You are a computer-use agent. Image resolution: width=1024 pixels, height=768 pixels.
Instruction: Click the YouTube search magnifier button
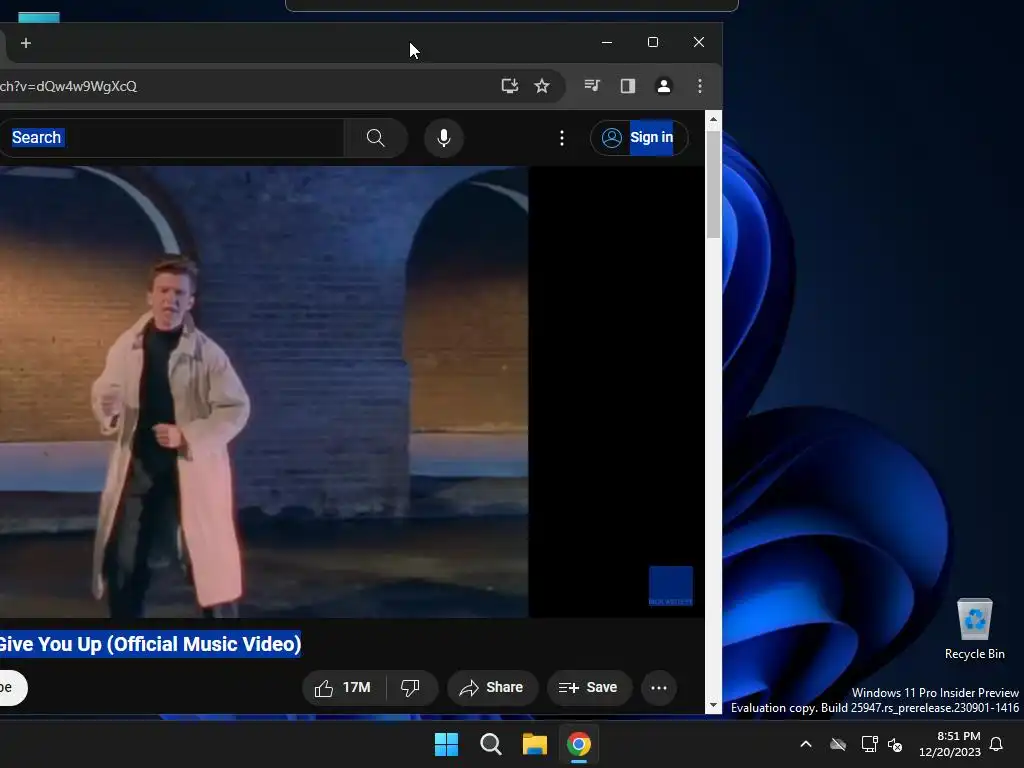pyautogui.click(x=376, y=138)
